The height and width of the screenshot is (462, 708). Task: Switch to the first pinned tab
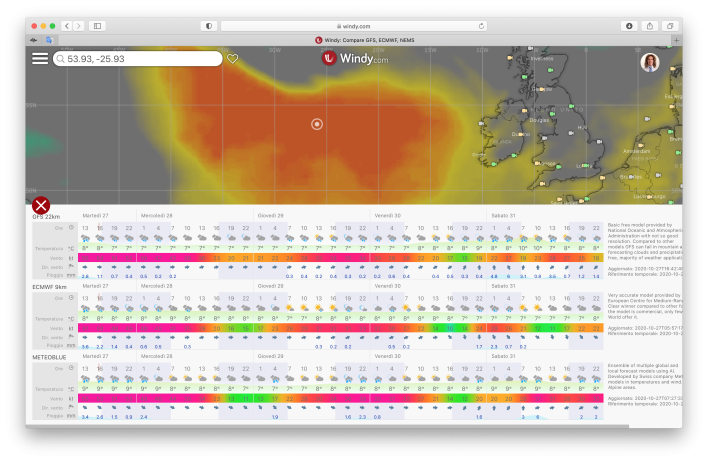click(34, 40)
